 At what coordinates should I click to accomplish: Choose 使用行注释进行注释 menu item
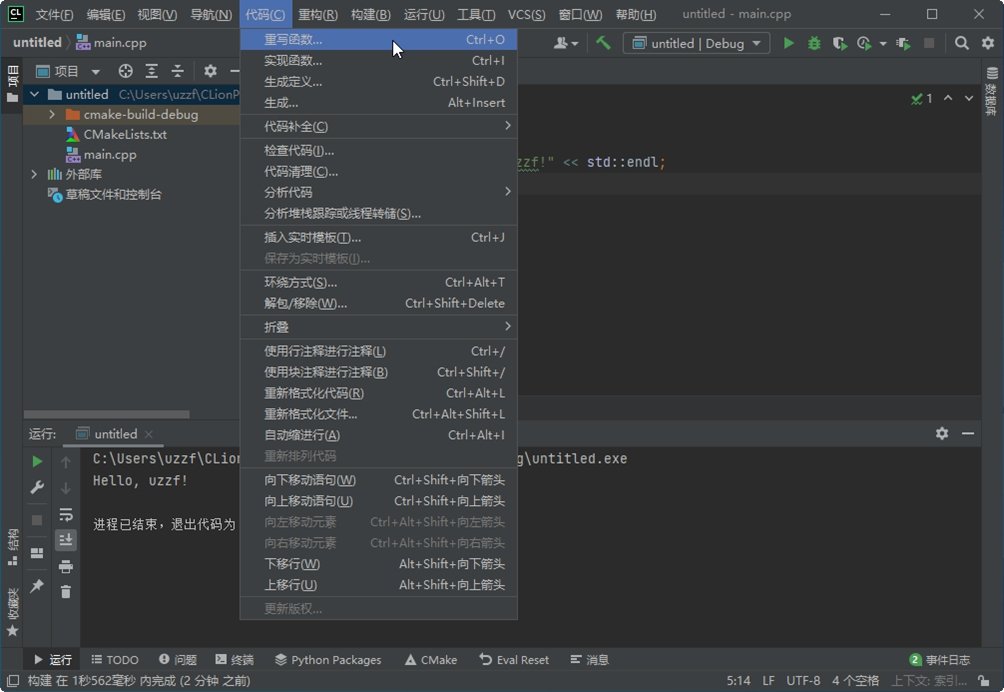[378, 351]
